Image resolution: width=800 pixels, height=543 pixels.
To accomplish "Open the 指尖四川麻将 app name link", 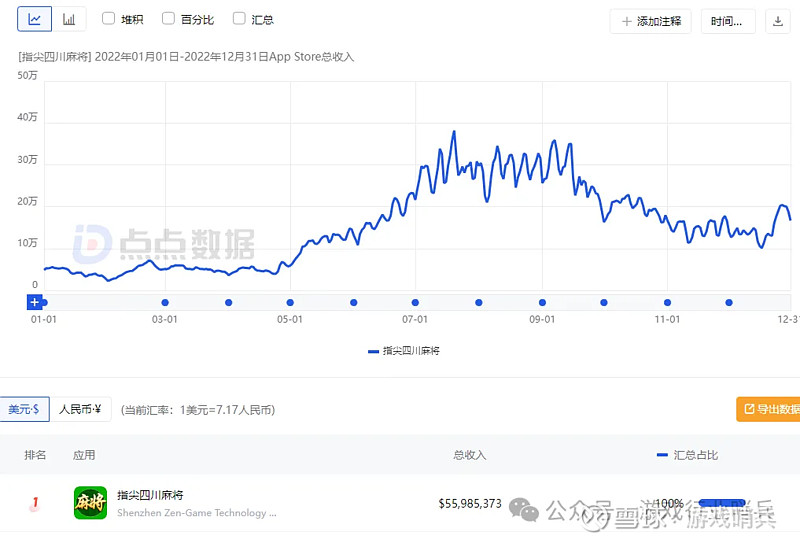I will (150, 495).
